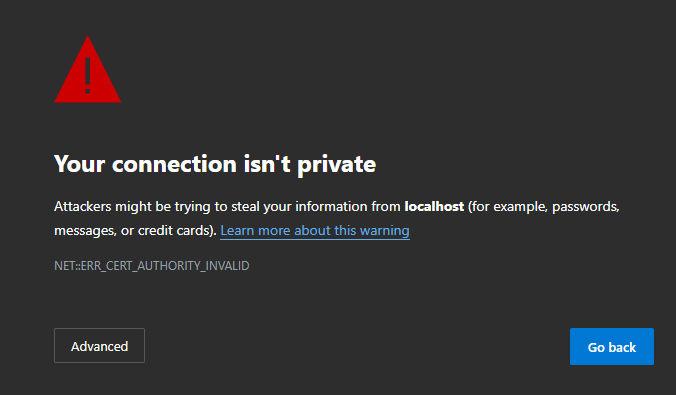Click the word Learn in the blue link
The image size is (676, 395).
(237, 230)
